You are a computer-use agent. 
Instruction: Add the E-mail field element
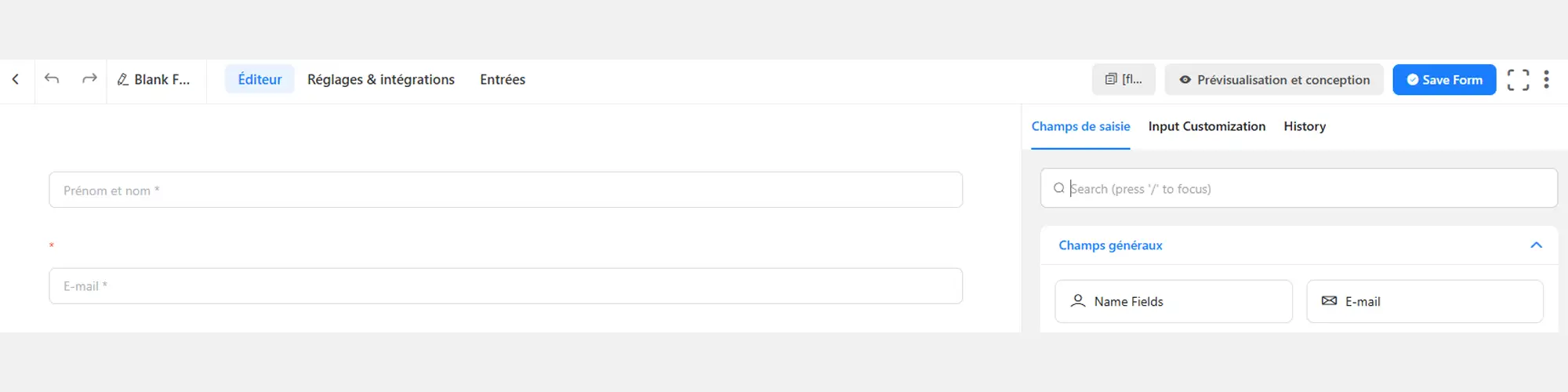tap(1425, 301)
